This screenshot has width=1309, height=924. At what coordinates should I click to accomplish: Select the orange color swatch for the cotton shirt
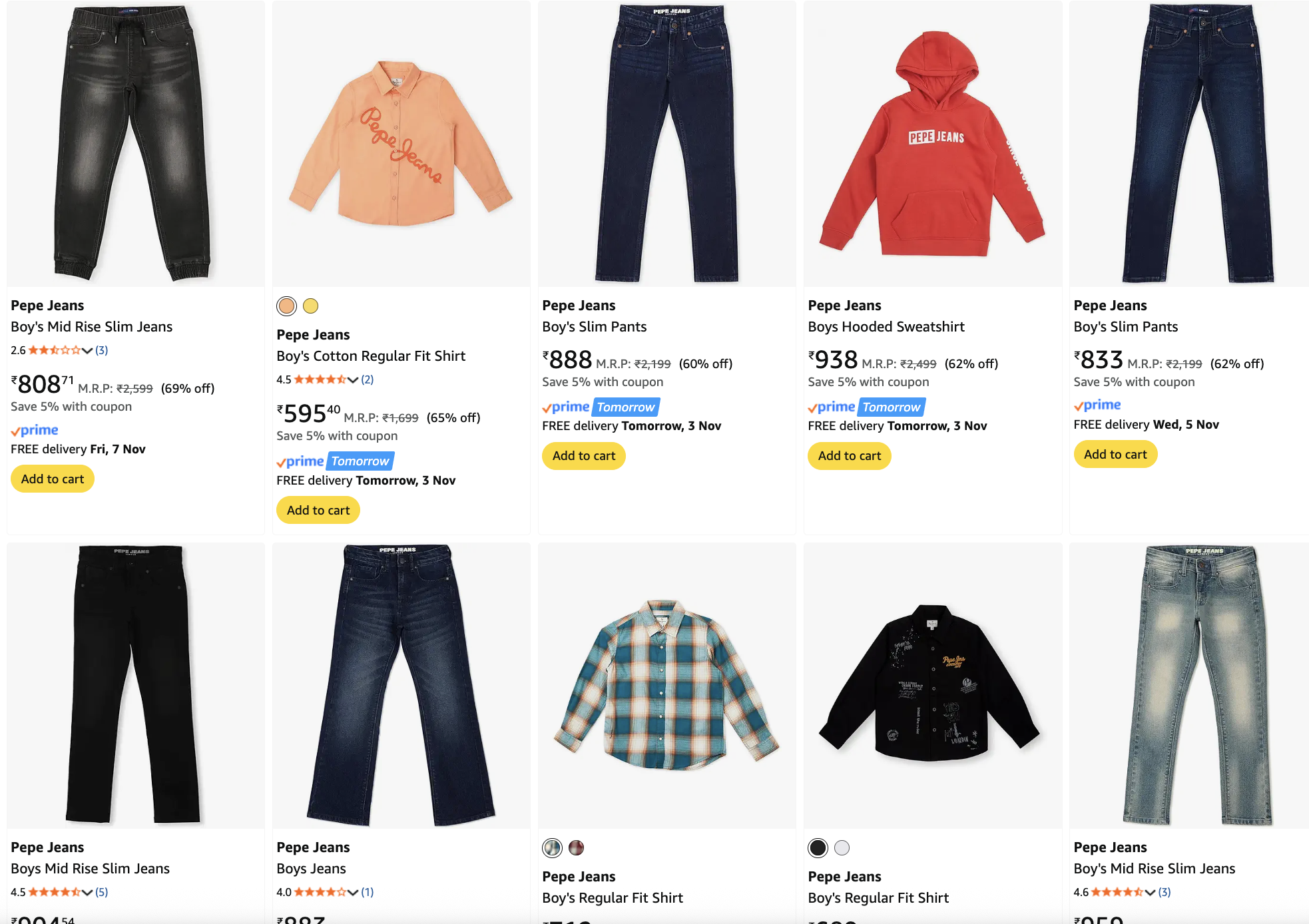point(286,306)
